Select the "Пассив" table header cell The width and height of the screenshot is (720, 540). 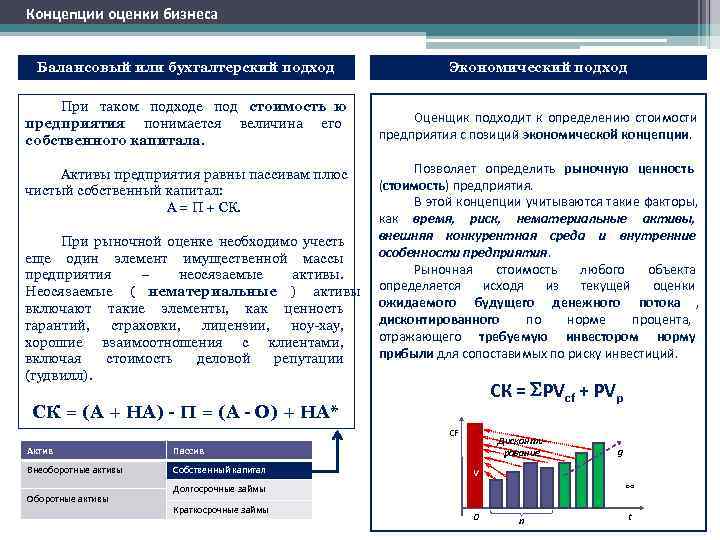(239, 450)
